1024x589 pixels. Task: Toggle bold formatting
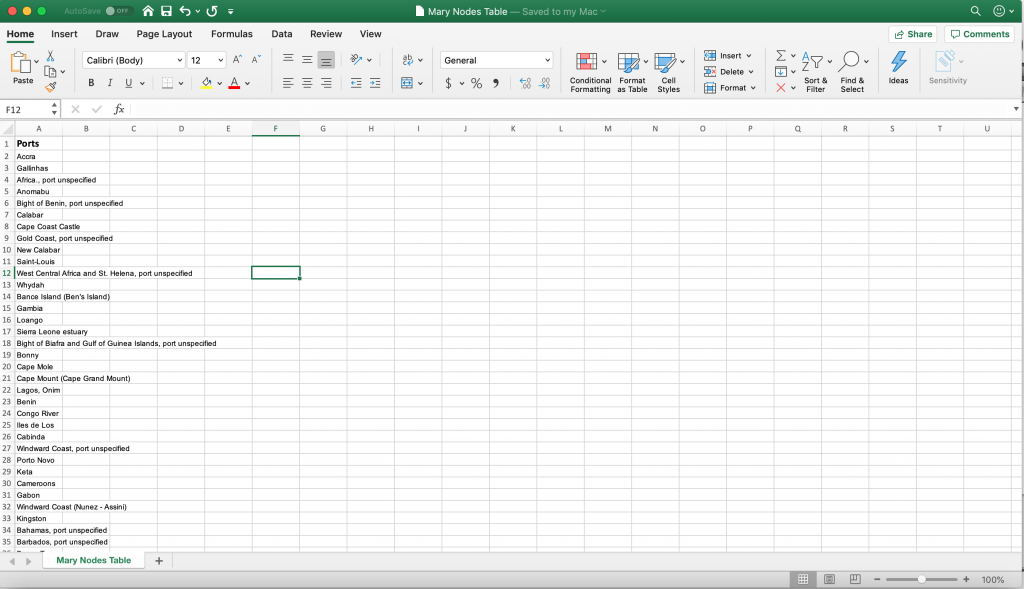[x=92, y=83]
